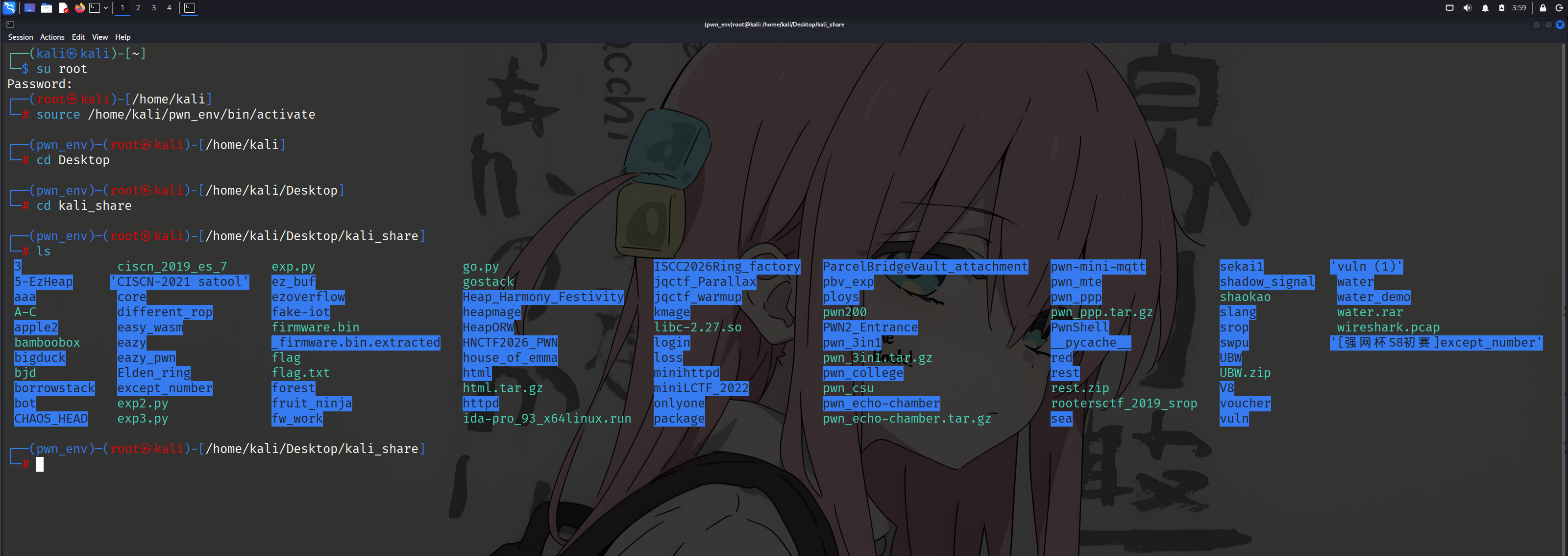Switch to workspace 2
1568x556 pixels.
pos(138,8)
